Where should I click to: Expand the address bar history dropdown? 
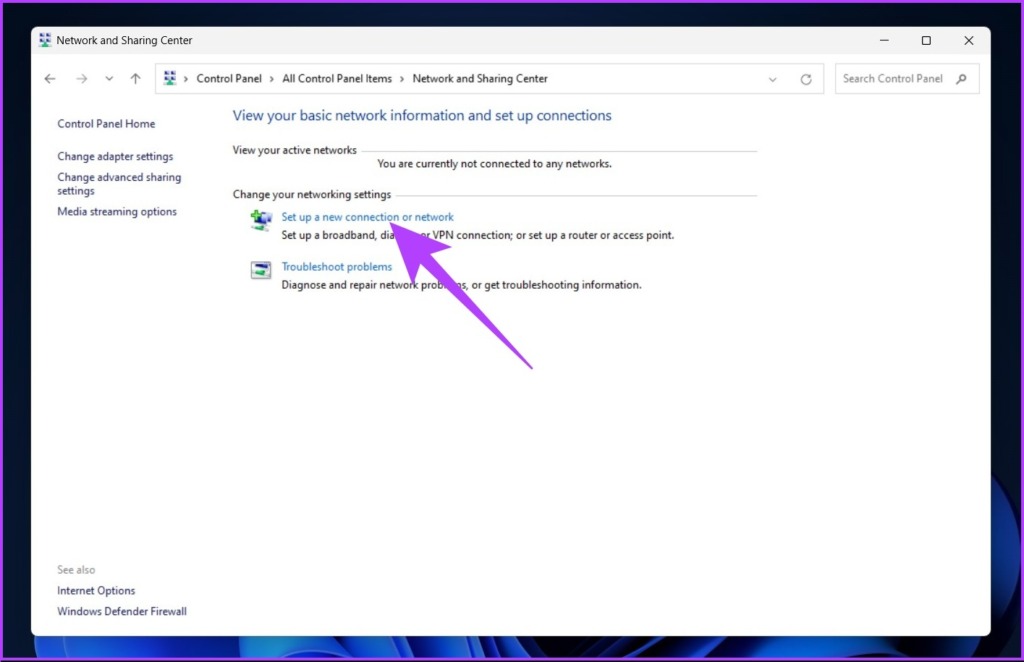(x=772, y=79)
